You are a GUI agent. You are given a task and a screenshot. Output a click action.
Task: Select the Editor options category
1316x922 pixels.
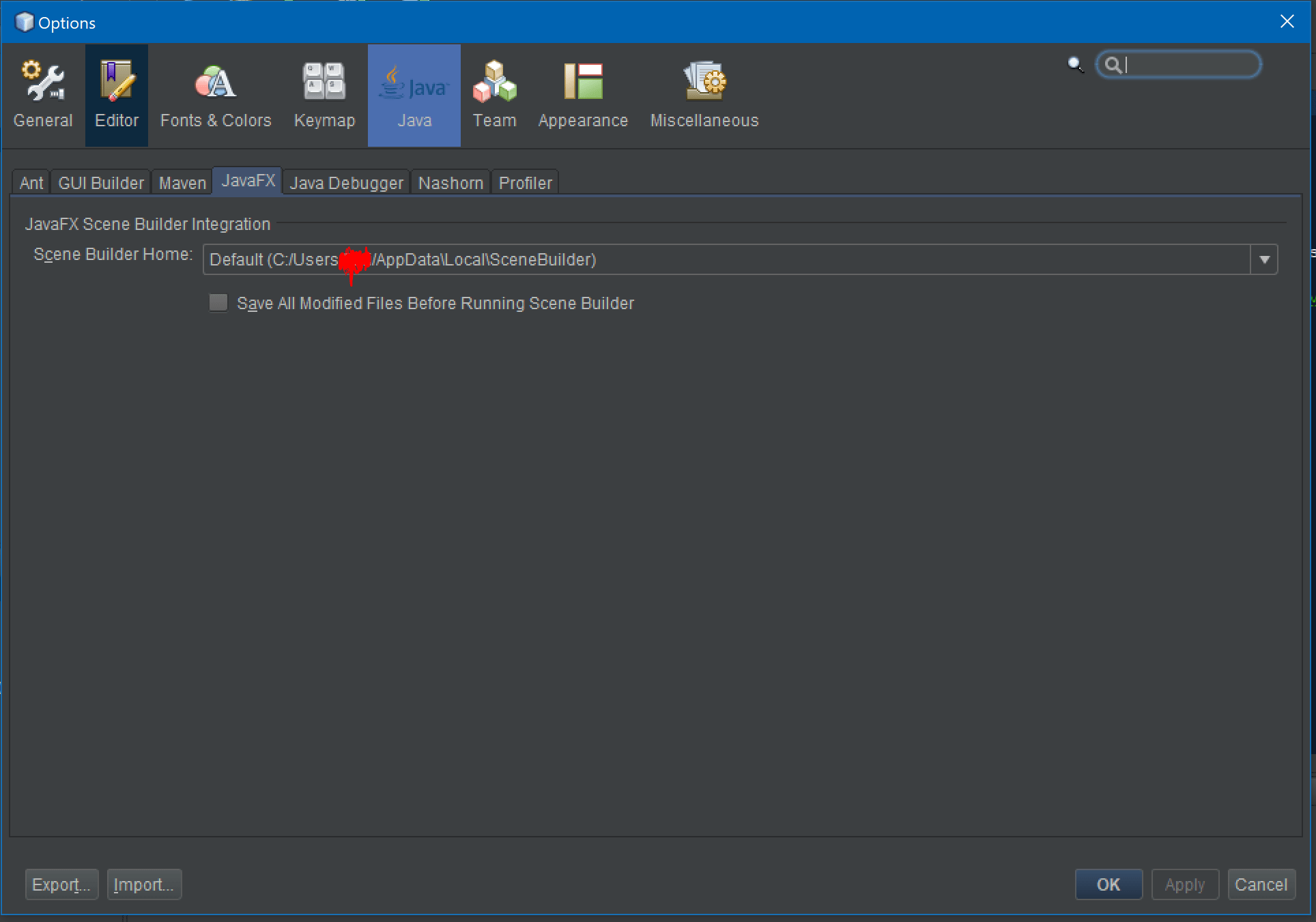[117, 96]
